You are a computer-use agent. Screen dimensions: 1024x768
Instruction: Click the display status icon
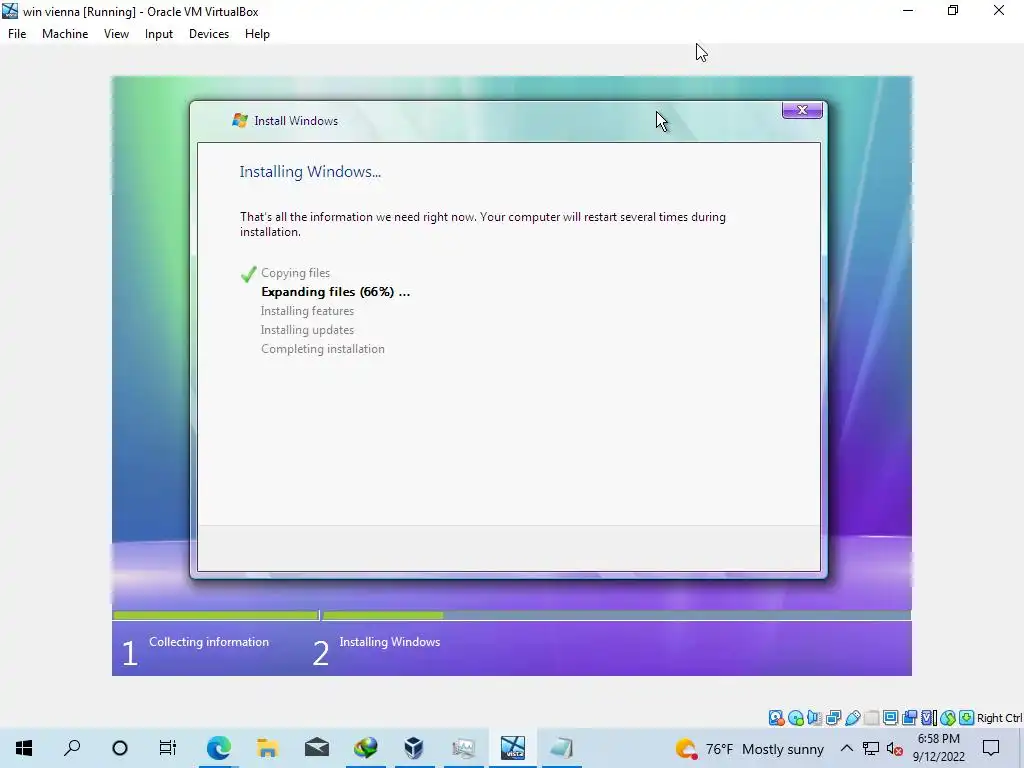click(x=890, y=718)
